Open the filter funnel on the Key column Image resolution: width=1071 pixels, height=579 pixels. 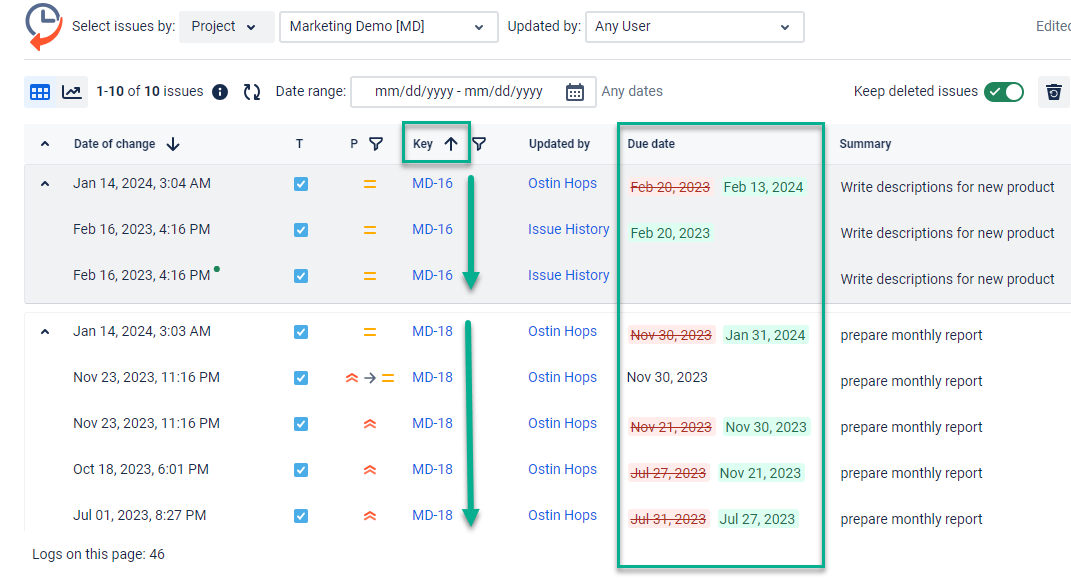pyautogui.click(x=479, y=144)
